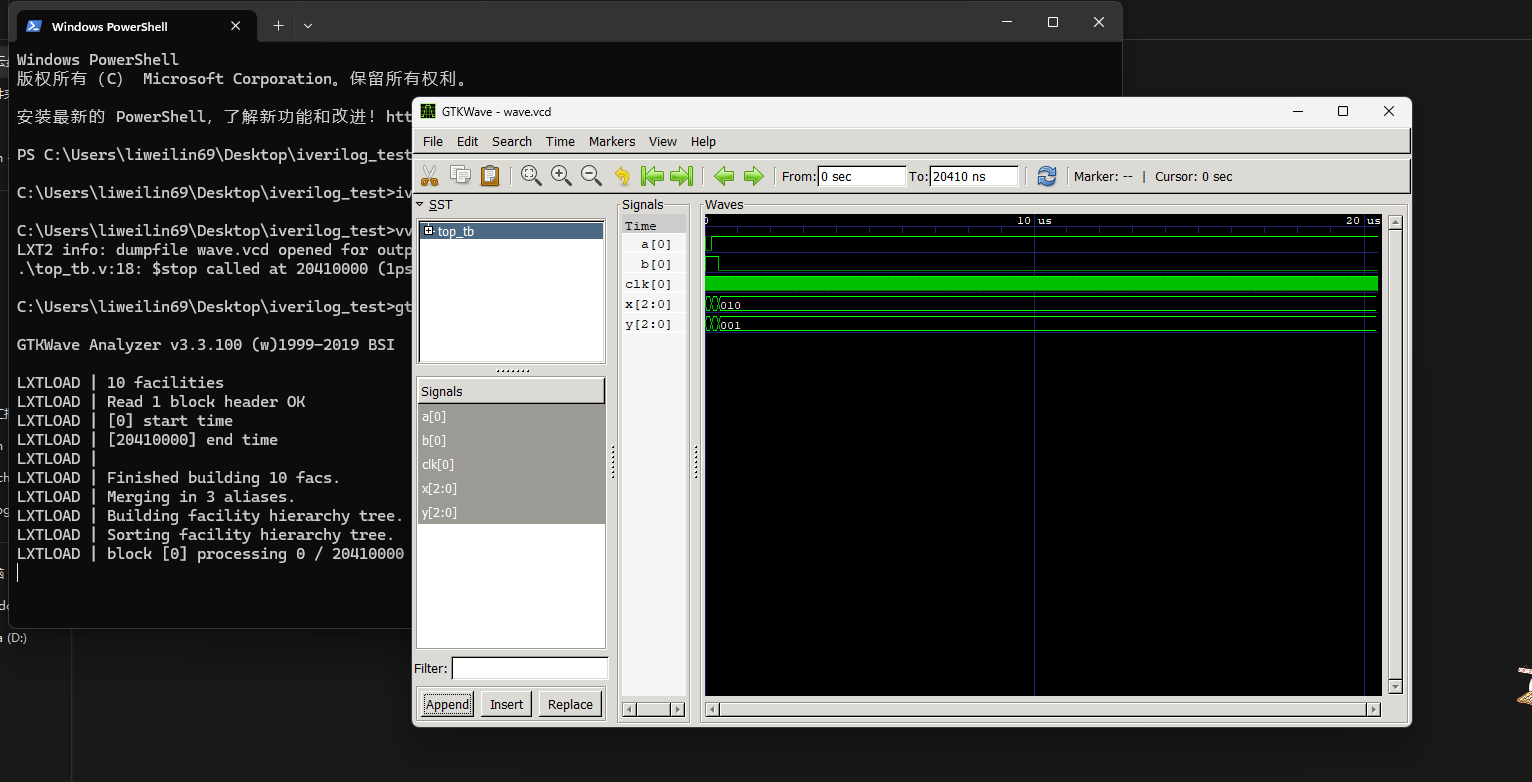Click the 001 value on y waveform
The height and width of the screenshot is (782, 1532).
click(x=730, y=325)
